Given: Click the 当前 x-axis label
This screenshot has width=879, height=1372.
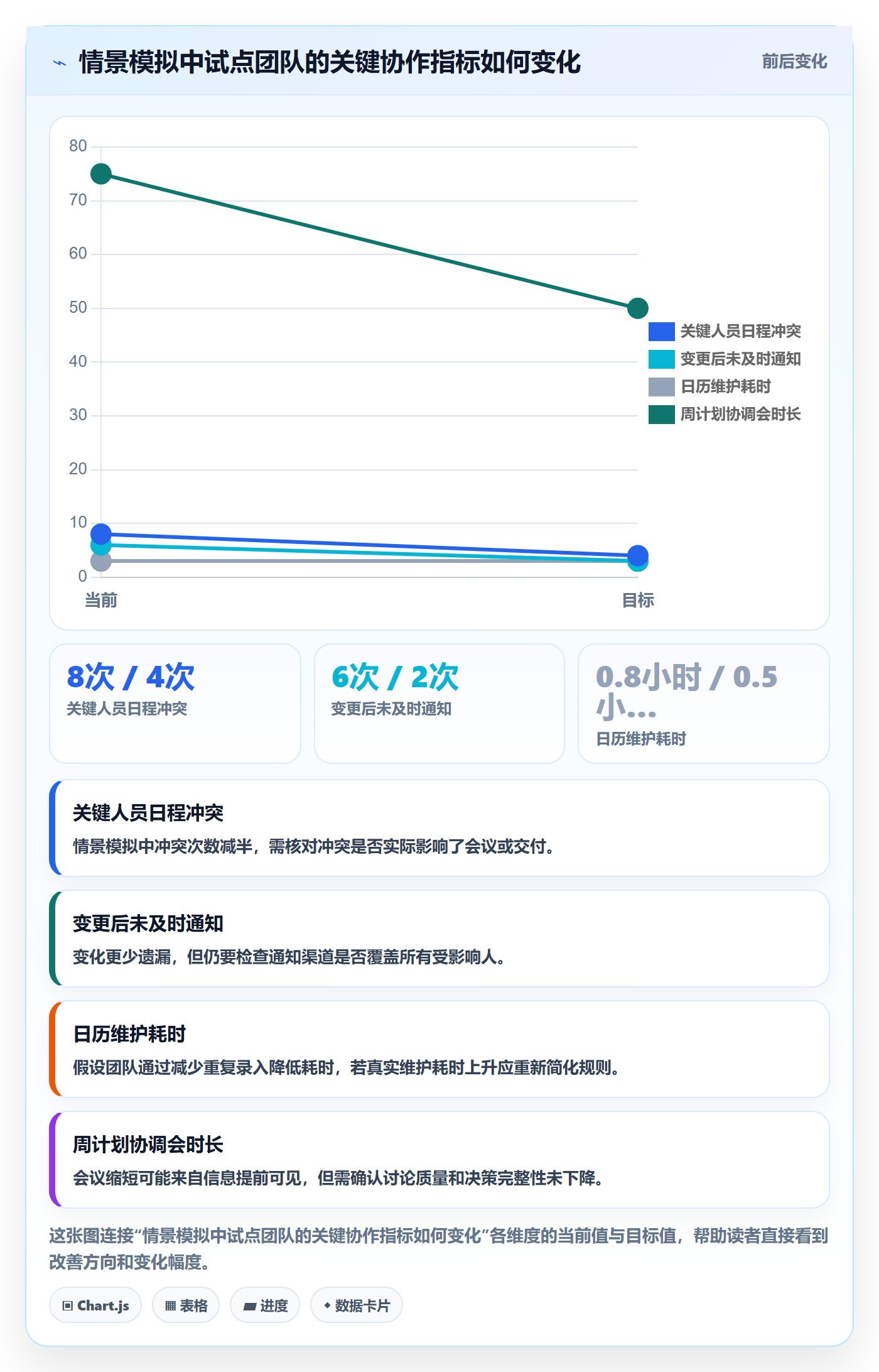Looking at the screenshot, I should [x=101, y=601].
